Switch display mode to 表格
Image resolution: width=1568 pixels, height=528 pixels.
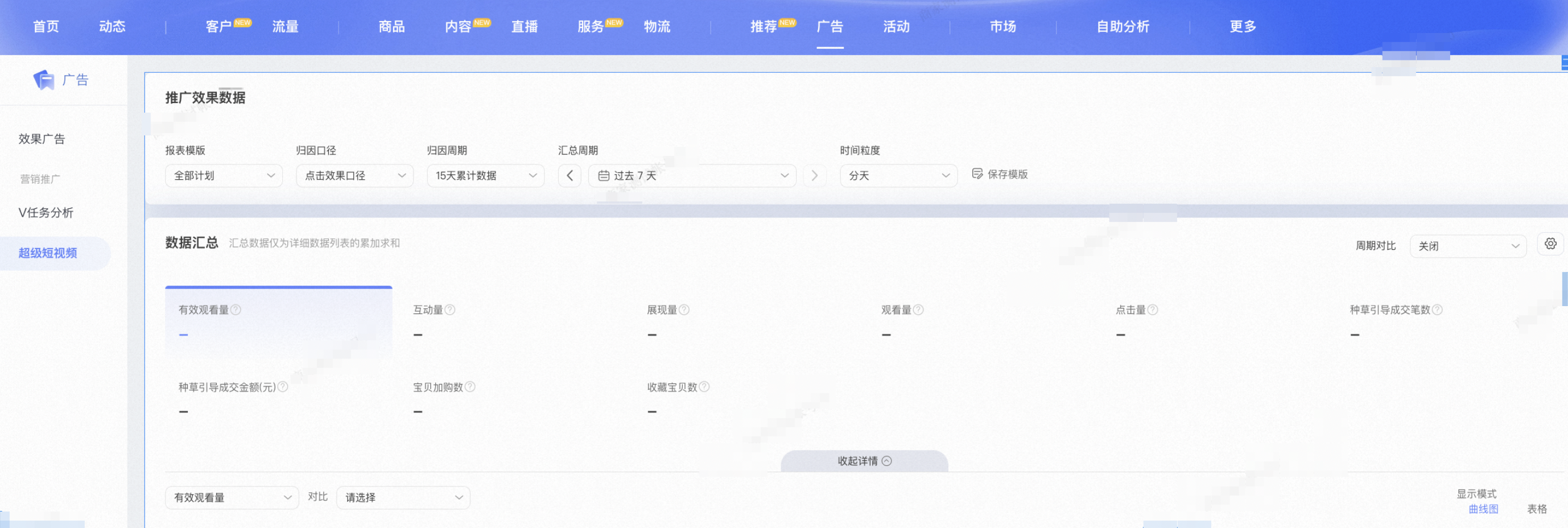click(x=1536, y=509)
